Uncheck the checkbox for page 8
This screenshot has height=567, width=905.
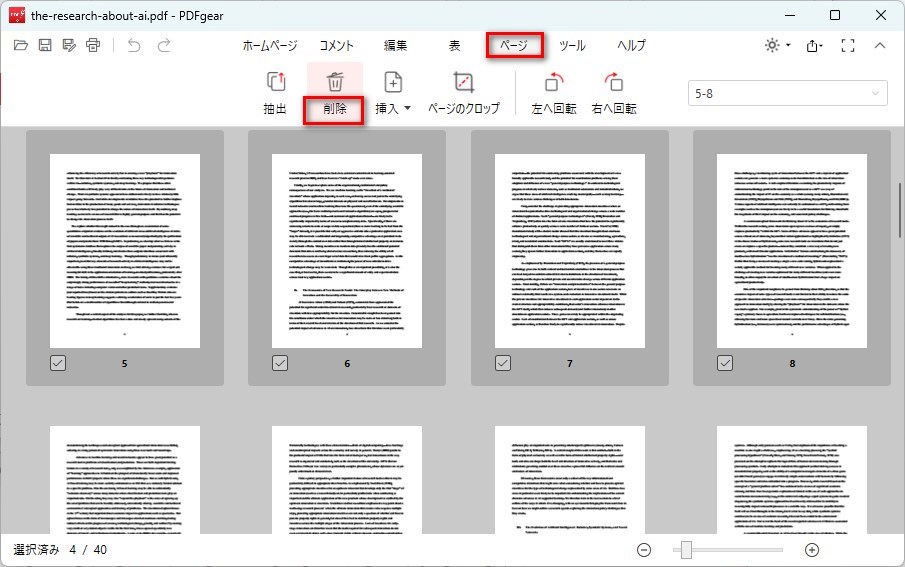click(x=725, y=363)
